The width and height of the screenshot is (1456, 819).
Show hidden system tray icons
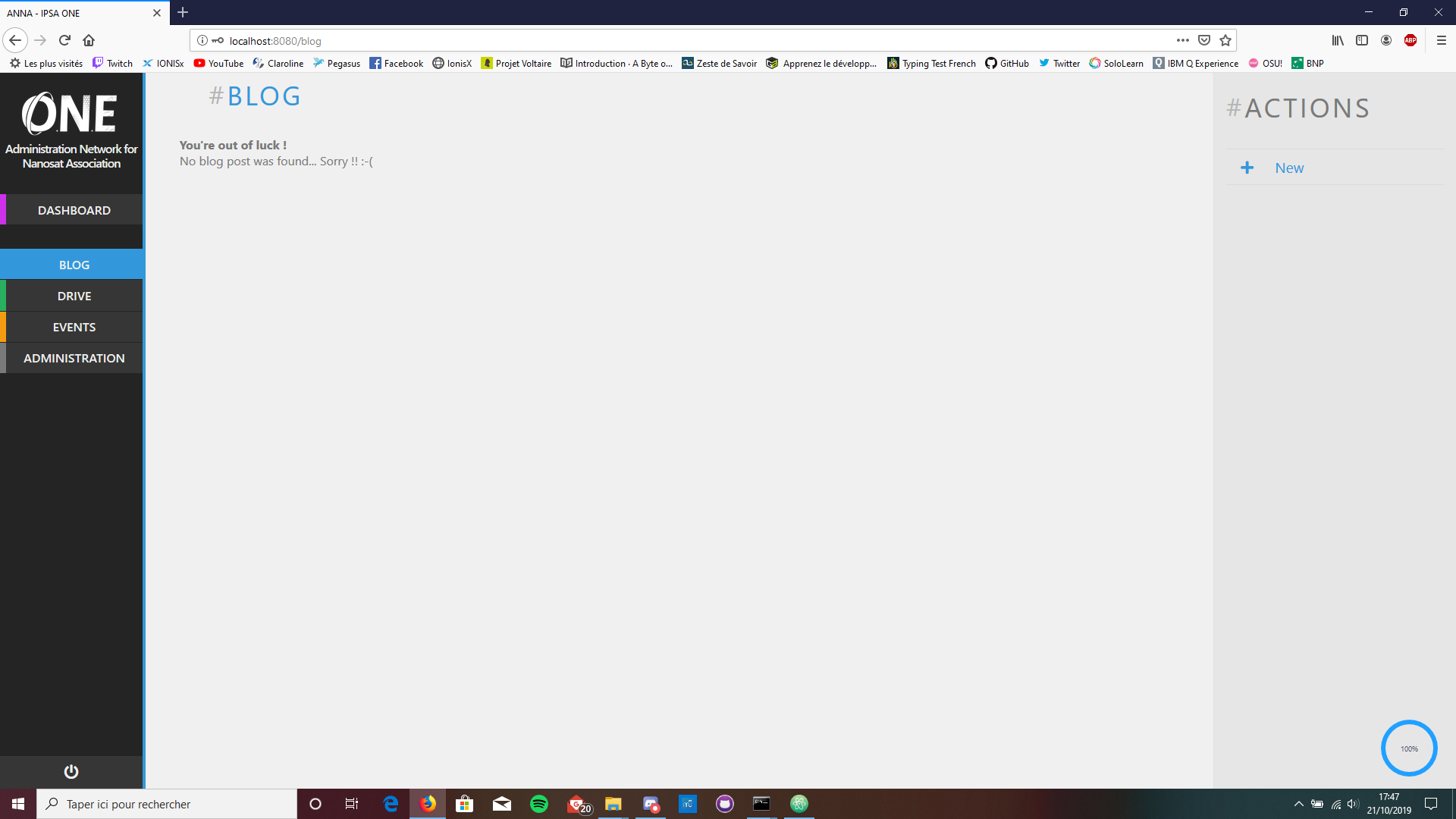pyautogui.click(x=1299, y=804)
